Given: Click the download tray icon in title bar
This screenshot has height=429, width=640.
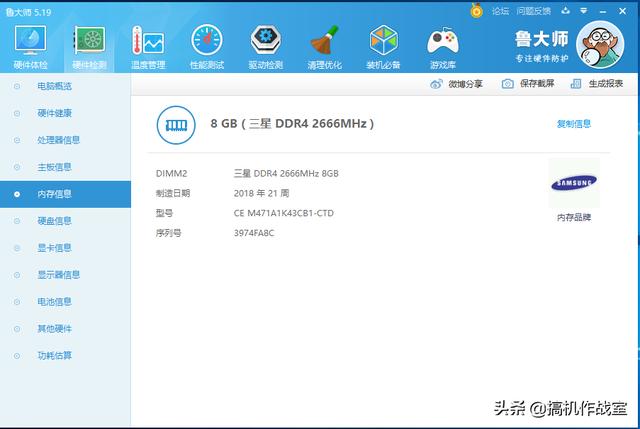Looking at the screenshot, I should 565,11.
